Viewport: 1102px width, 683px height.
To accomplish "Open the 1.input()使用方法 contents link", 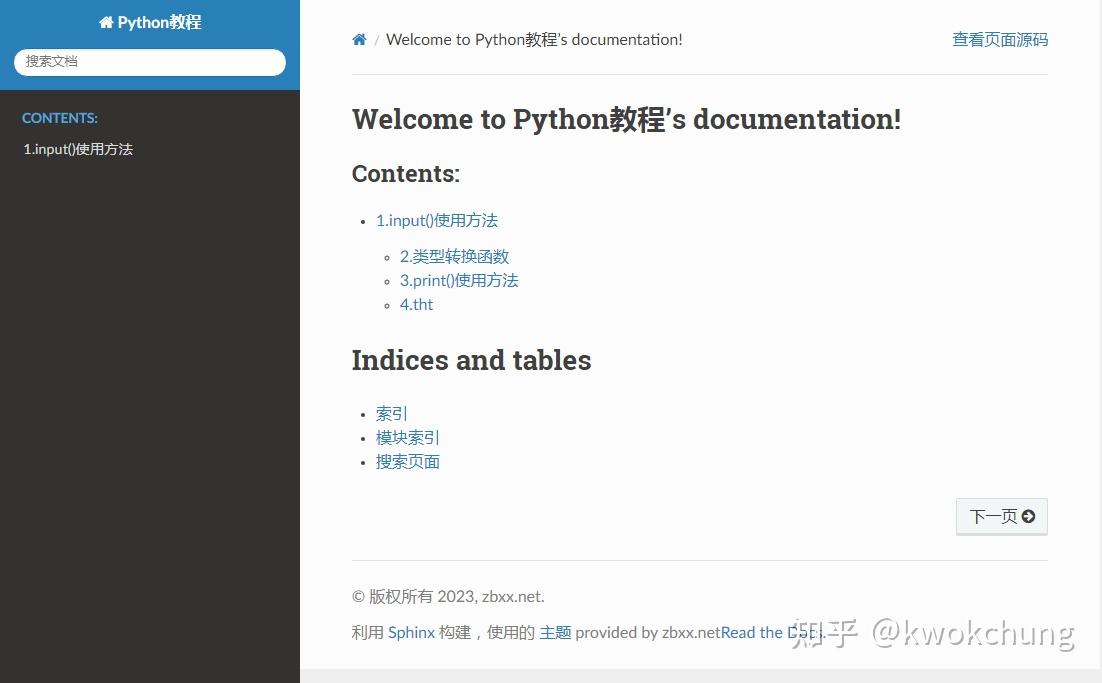I will pyautogui.click(x=437, y=220).
